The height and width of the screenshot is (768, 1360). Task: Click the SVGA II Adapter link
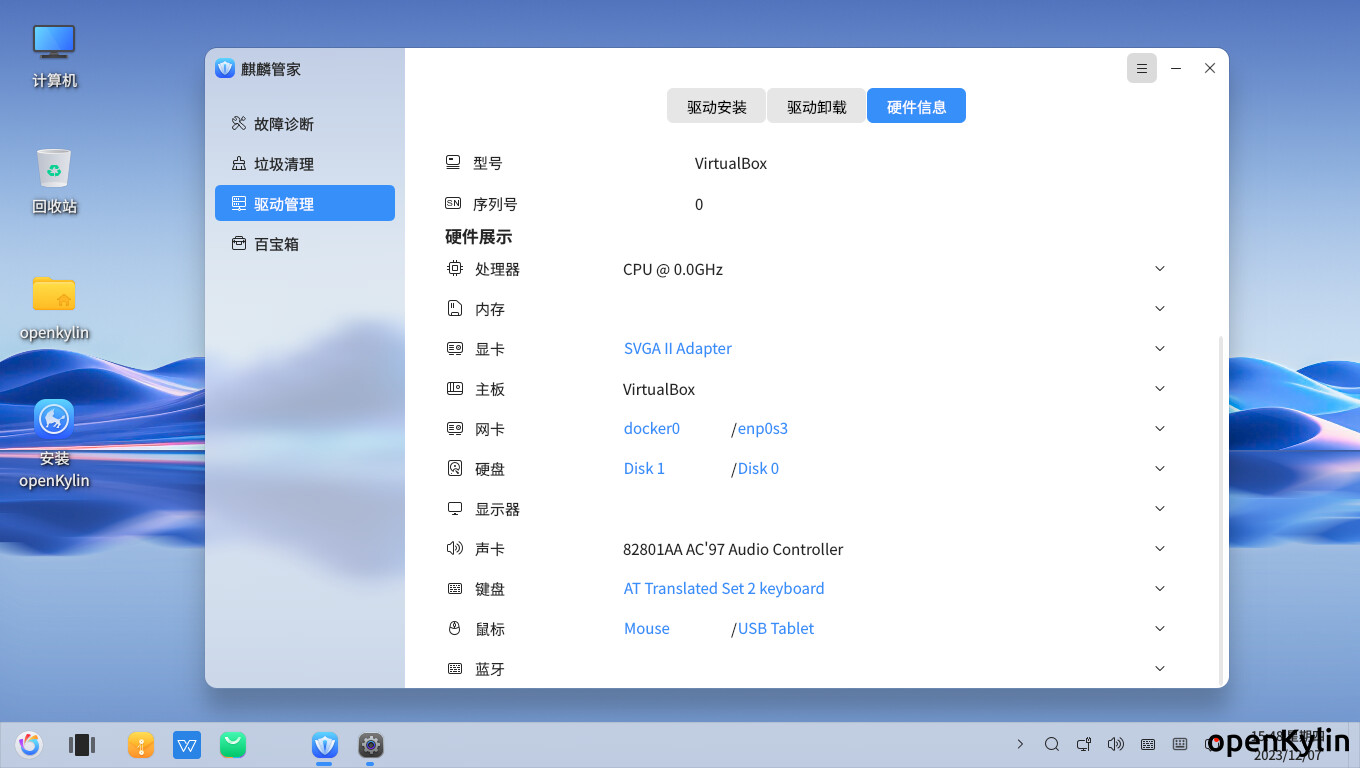click(677, 349)
